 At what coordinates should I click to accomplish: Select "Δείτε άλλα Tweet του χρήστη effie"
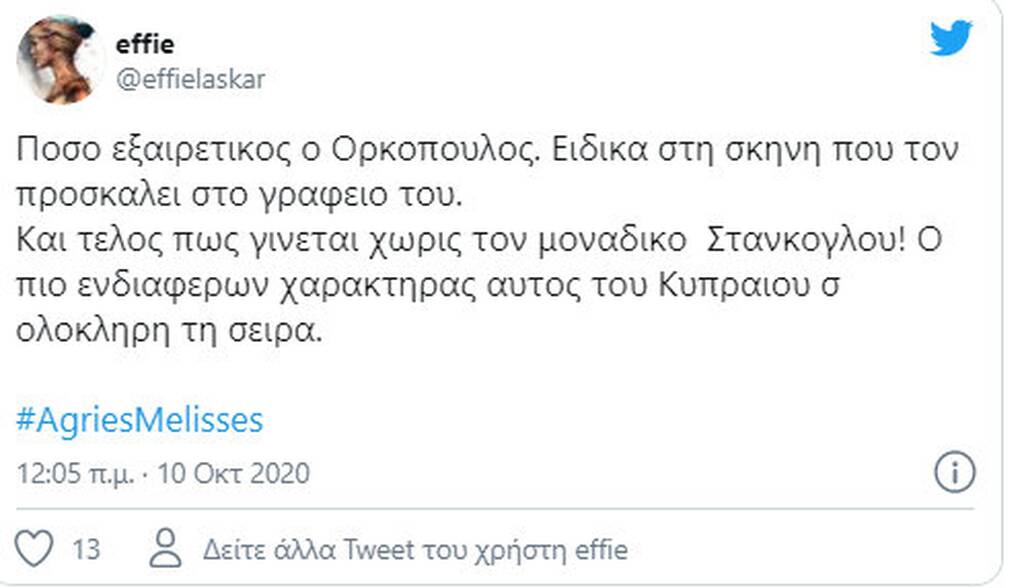tap(415, 549)
